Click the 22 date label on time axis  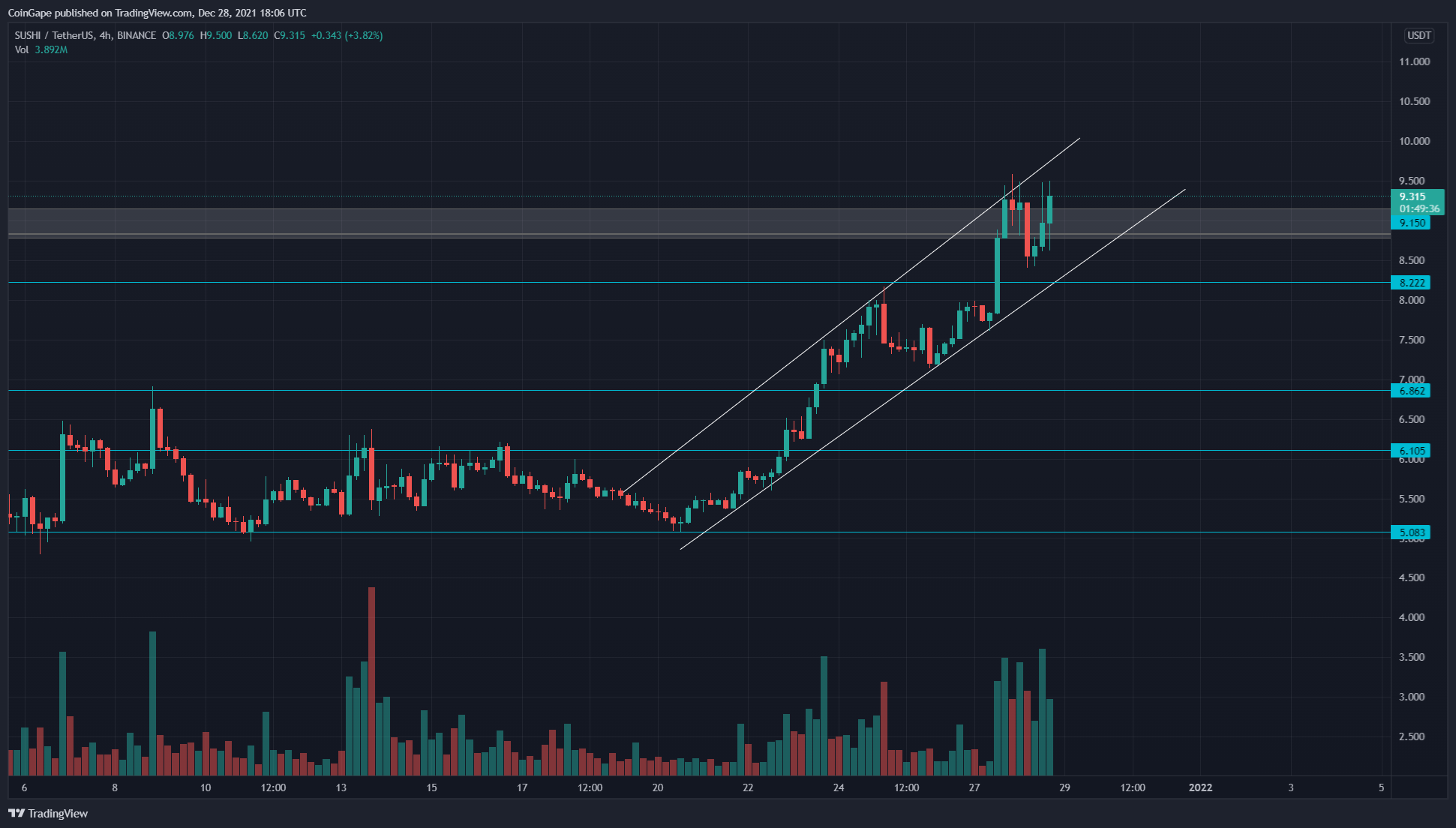point(748,787)
